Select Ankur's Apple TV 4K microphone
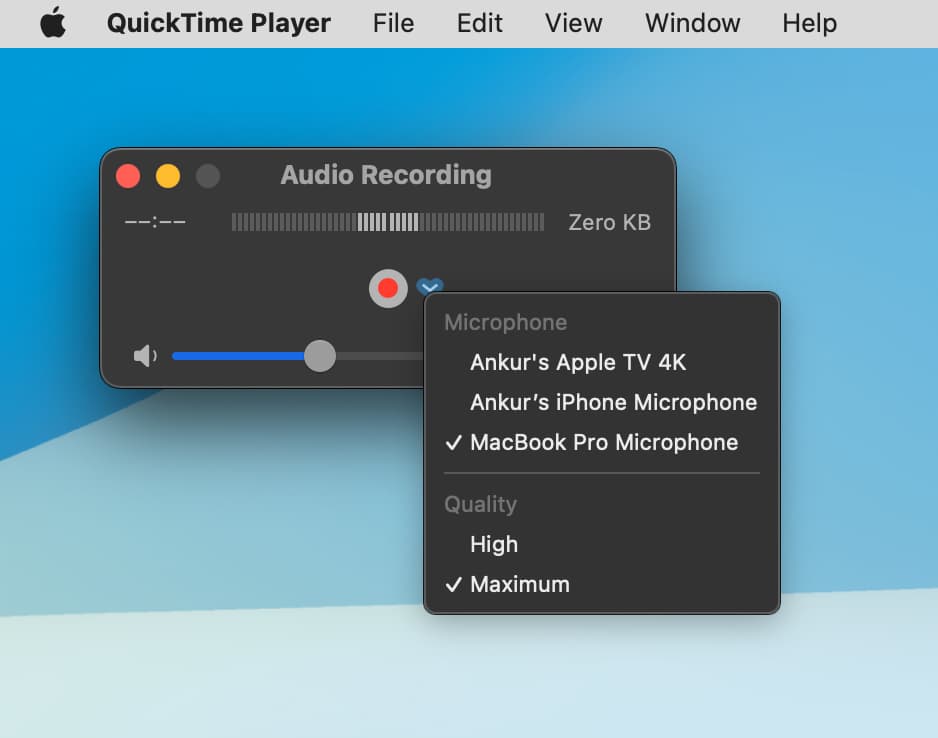The image size is (938, 738). pyautogui.click(x=602, y=362)
